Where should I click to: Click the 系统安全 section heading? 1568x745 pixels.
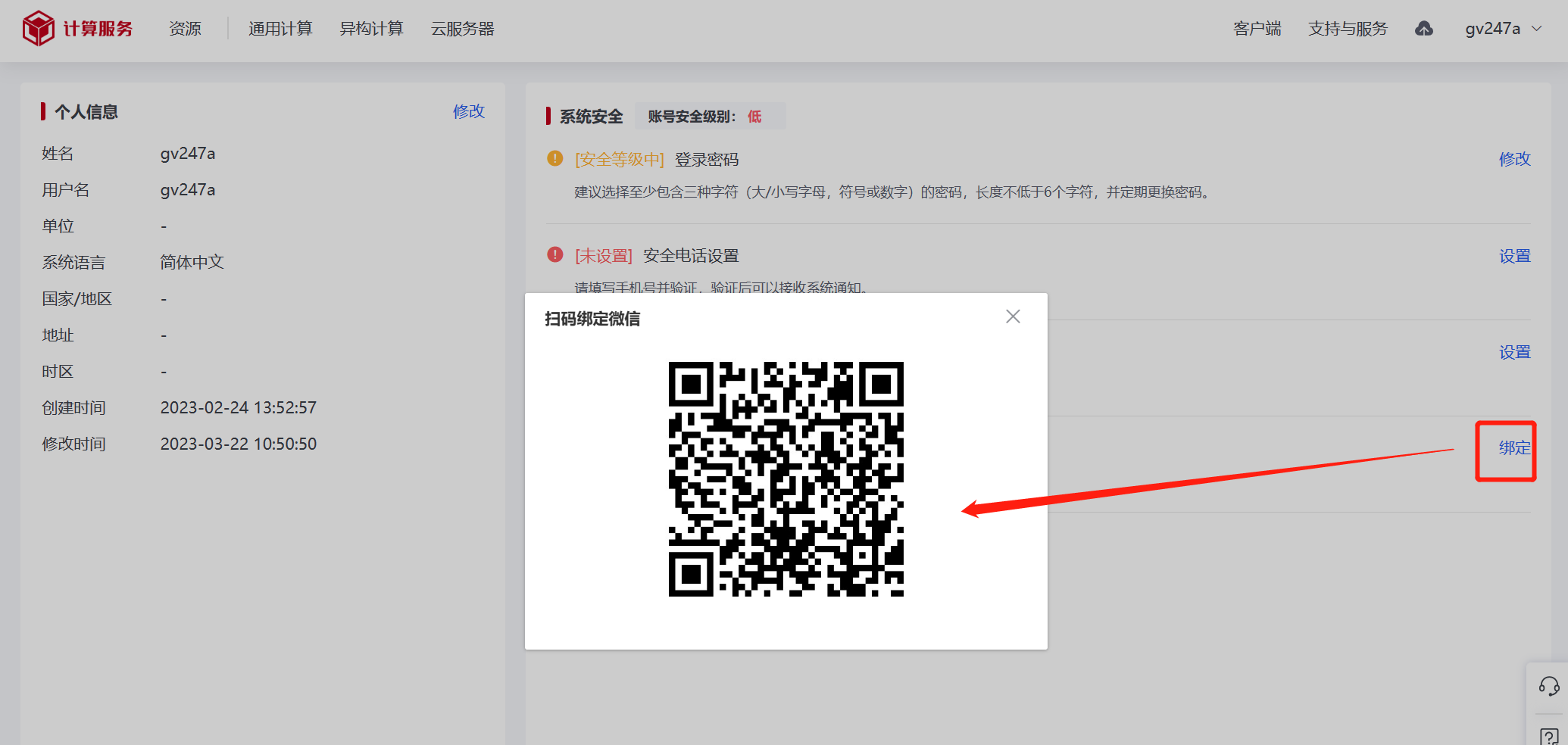click(591, 117)
